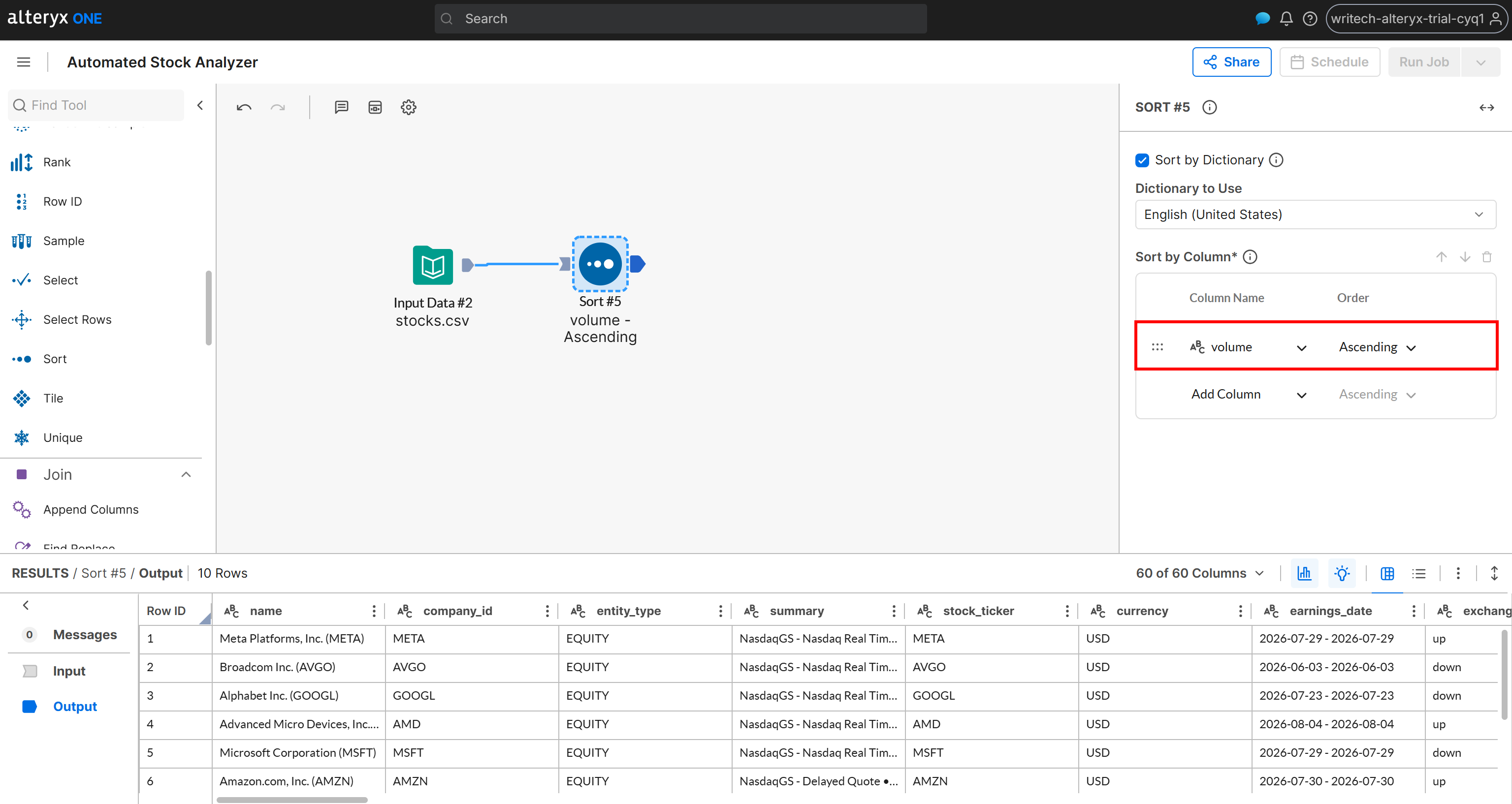Switch results to list view
This screenshot has height=804, width=1512.
coord(1418,574)
